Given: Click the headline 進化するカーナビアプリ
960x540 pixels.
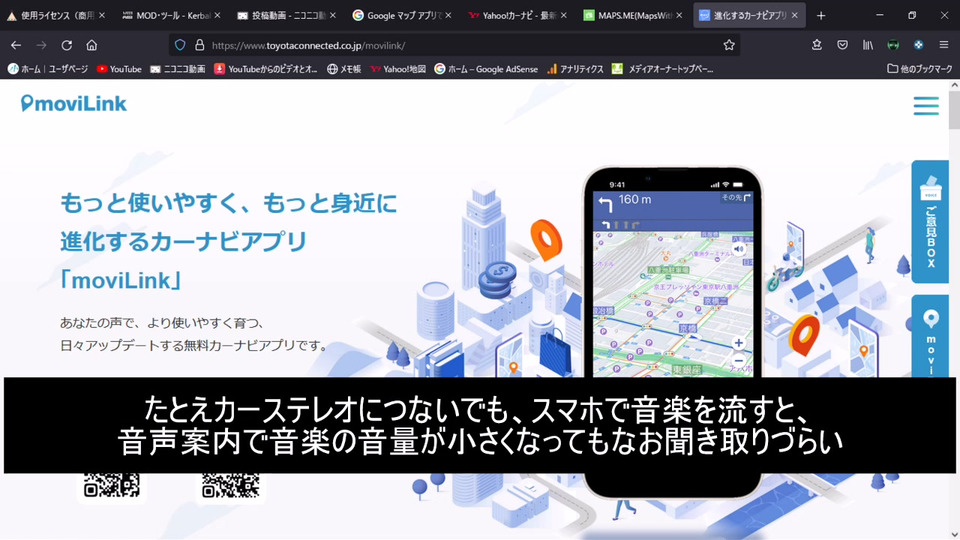Looking at the screenshot, I should point(183,241).
